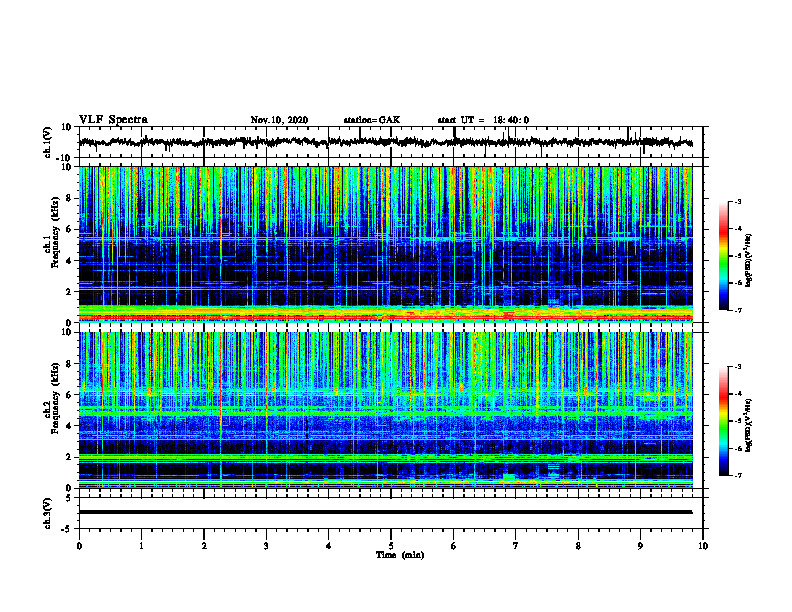This screenshot has width=792, height=612.
Task: Click time axis tick label "0"
Action: pos(79,546)
